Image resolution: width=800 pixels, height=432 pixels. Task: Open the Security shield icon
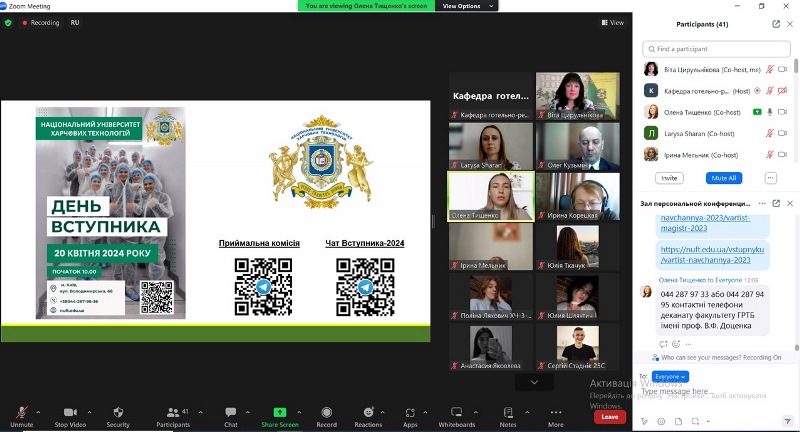pos(118,412)
